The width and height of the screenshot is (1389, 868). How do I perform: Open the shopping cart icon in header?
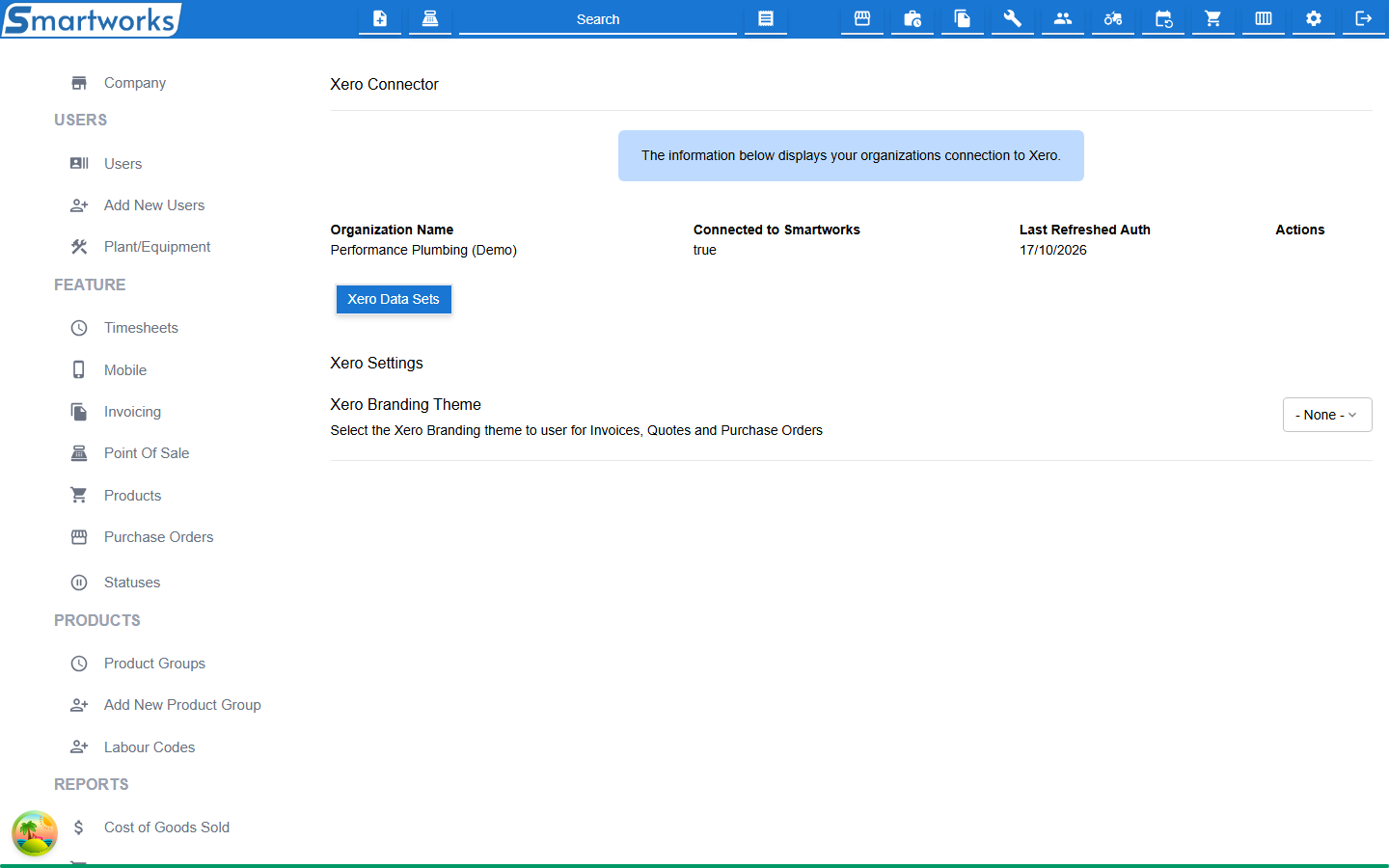(x=1213, y=18)
